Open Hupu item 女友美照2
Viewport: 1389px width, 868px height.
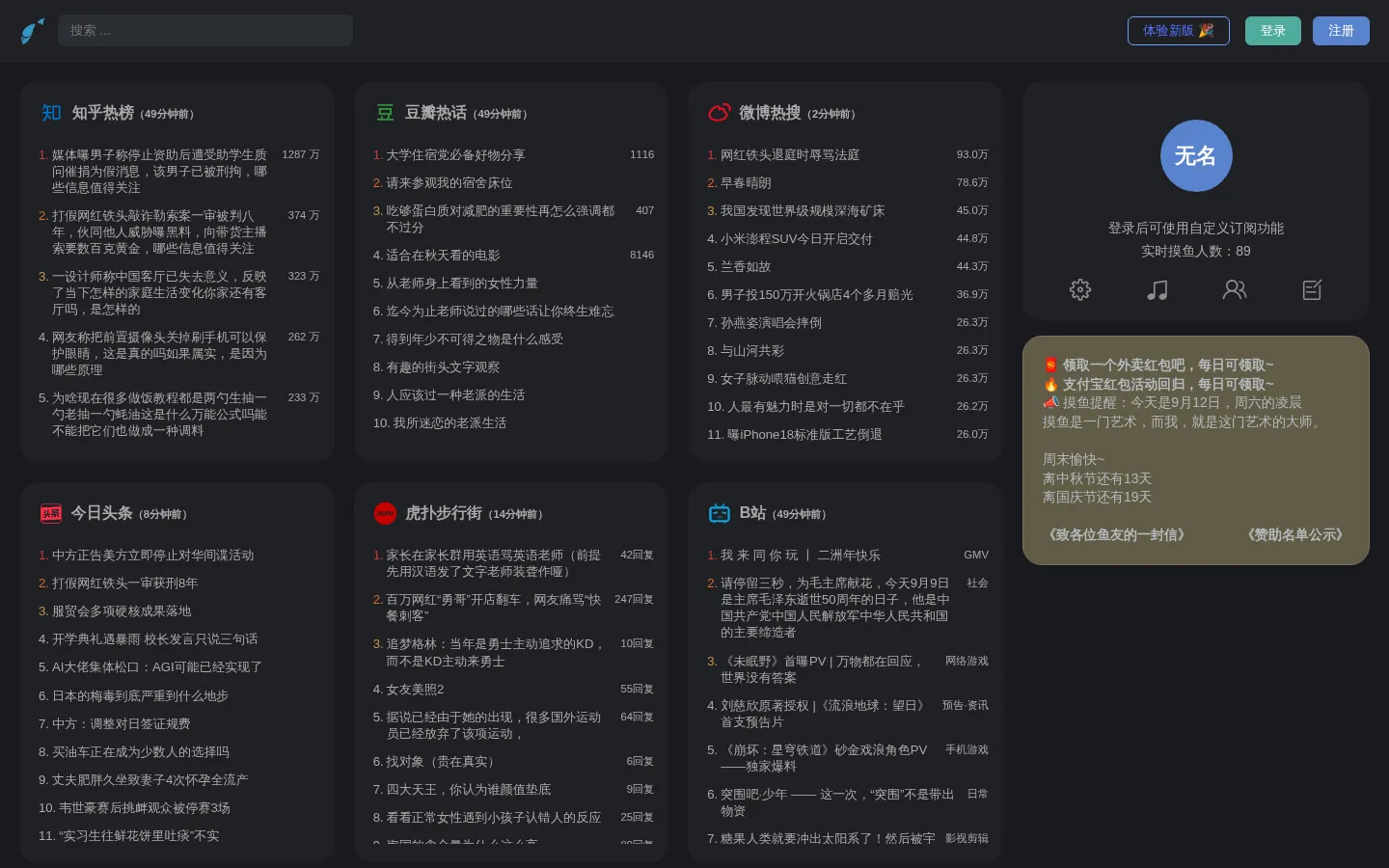(x=415, y=689)
